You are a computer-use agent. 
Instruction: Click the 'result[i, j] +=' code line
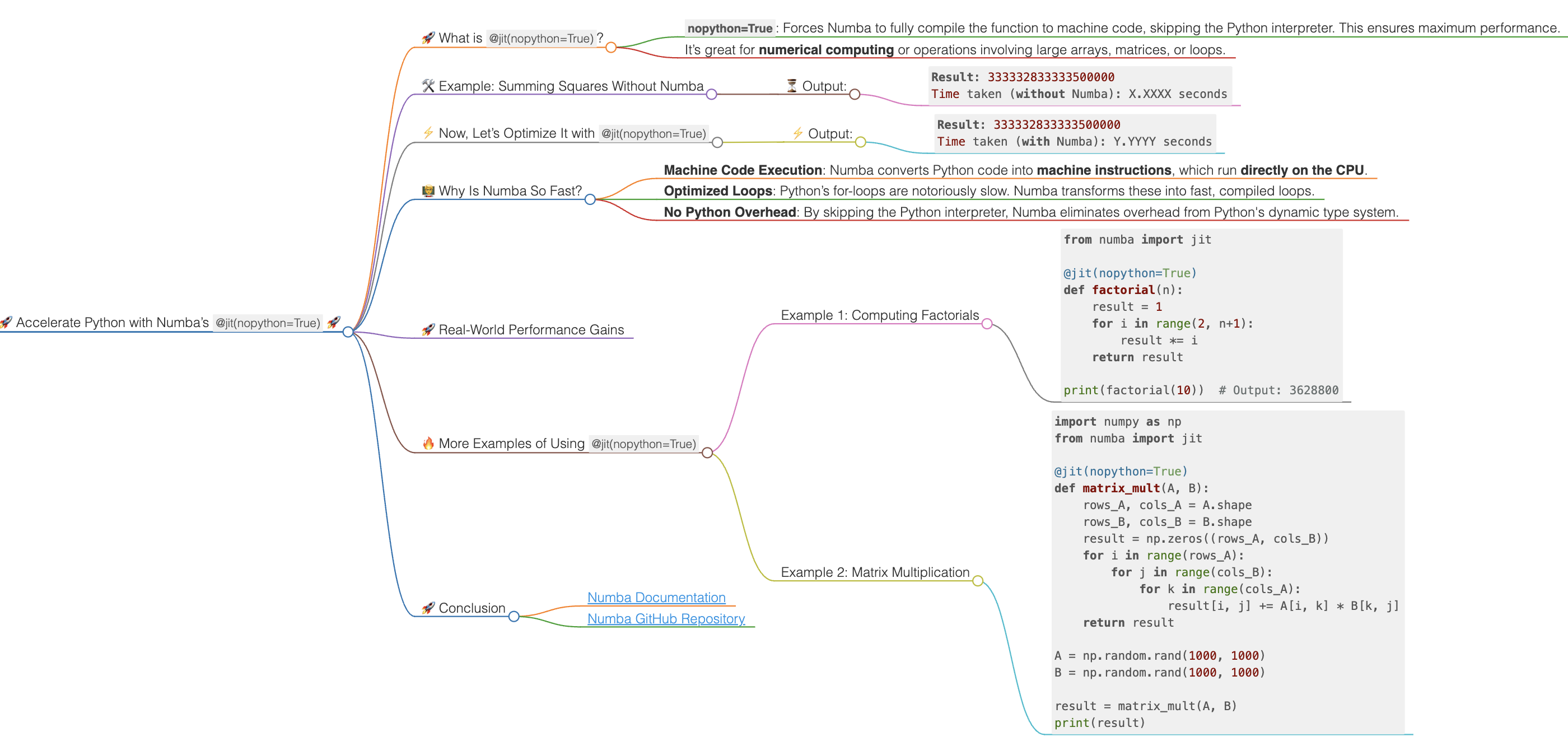[x=1282, y=605]
